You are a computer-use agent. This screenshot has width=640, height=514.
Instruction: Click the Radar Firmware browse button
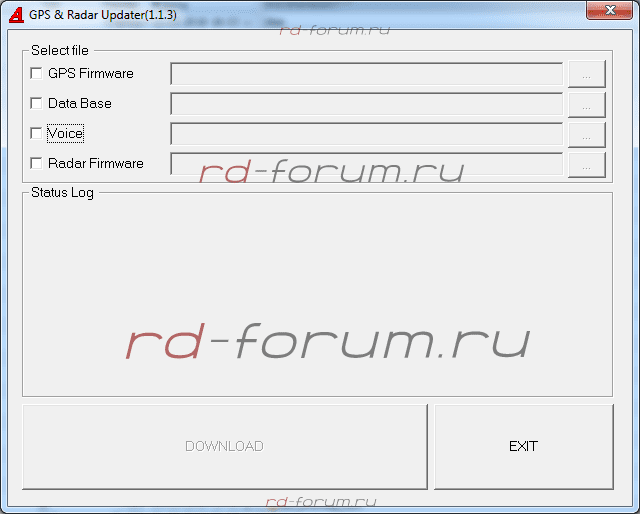coord(587,164)
